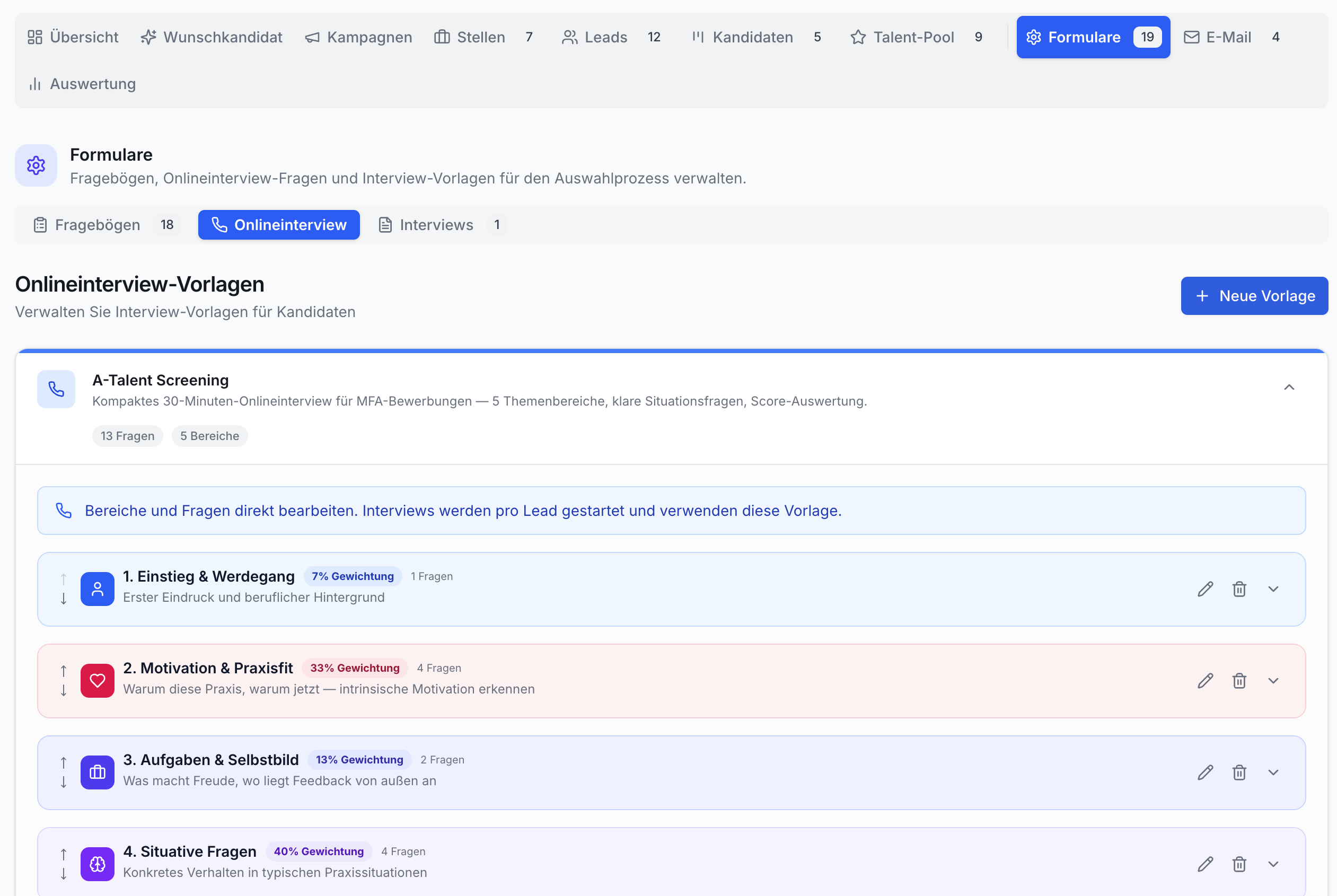Image resolution: width=1337 pixels, height=896 pixels.
Task: Move Situative Fragen section up
Action: [x=64, y=854]
